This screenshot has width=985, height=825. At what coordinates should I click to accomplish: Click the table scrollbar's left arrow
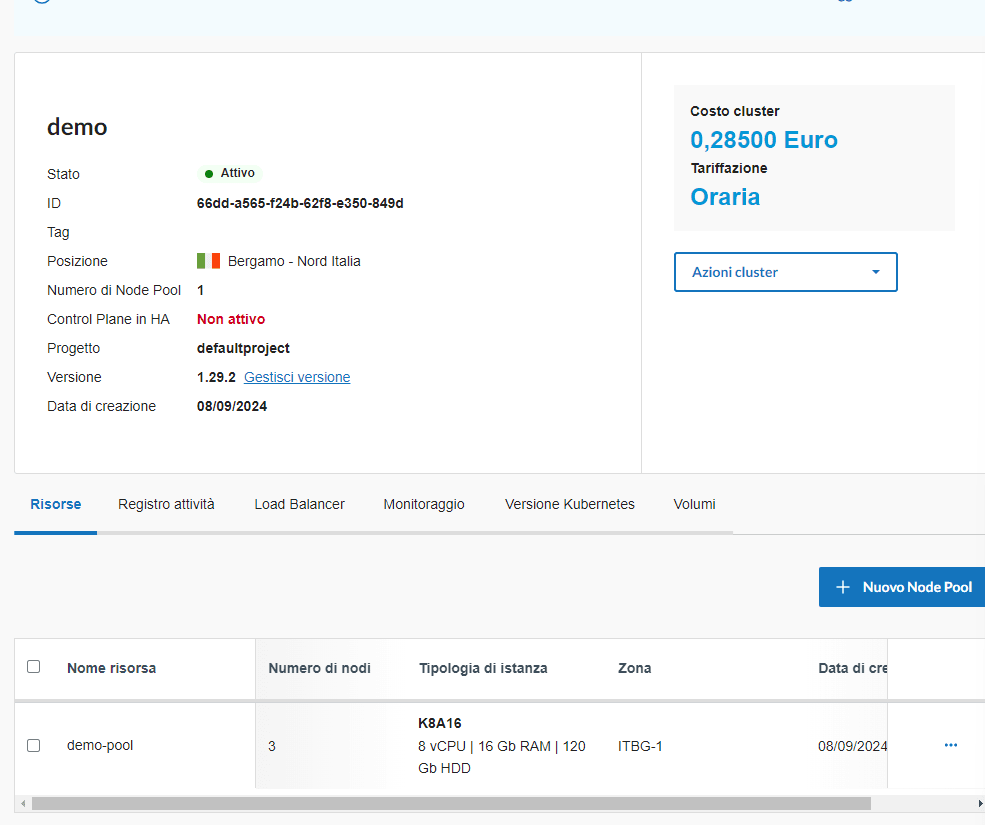tap(22, 803)
